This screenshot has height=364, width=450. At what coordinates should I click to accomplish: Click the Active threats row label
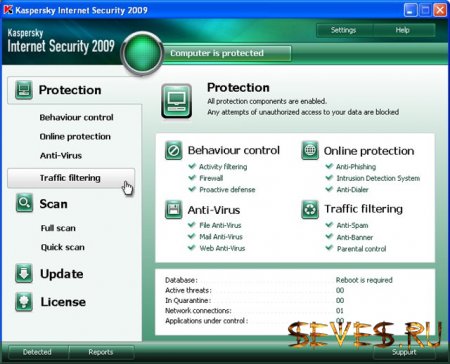point(188,290)
